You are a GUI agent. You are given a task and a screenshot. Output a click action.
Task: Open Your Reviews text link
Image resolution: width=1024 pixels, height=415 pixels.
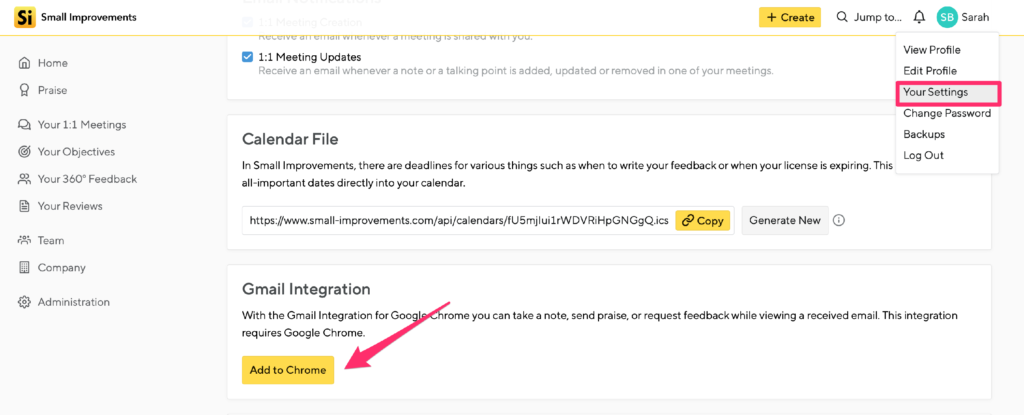click(x=70, y=207)
